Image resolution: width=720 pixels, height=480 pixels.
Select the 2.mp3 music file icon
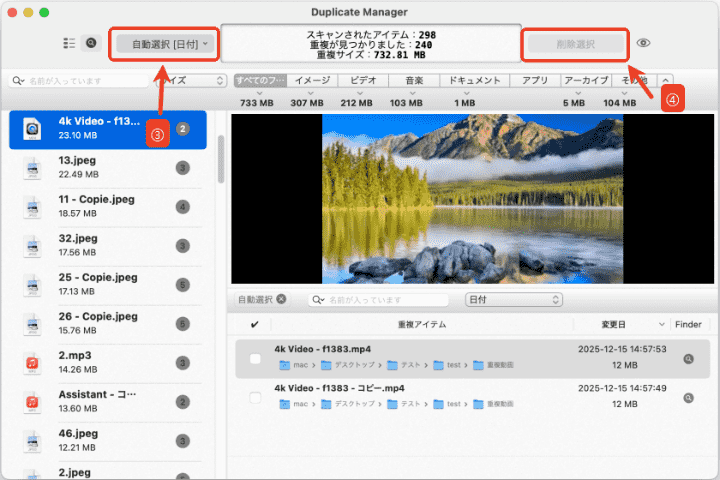coord(32,360)
